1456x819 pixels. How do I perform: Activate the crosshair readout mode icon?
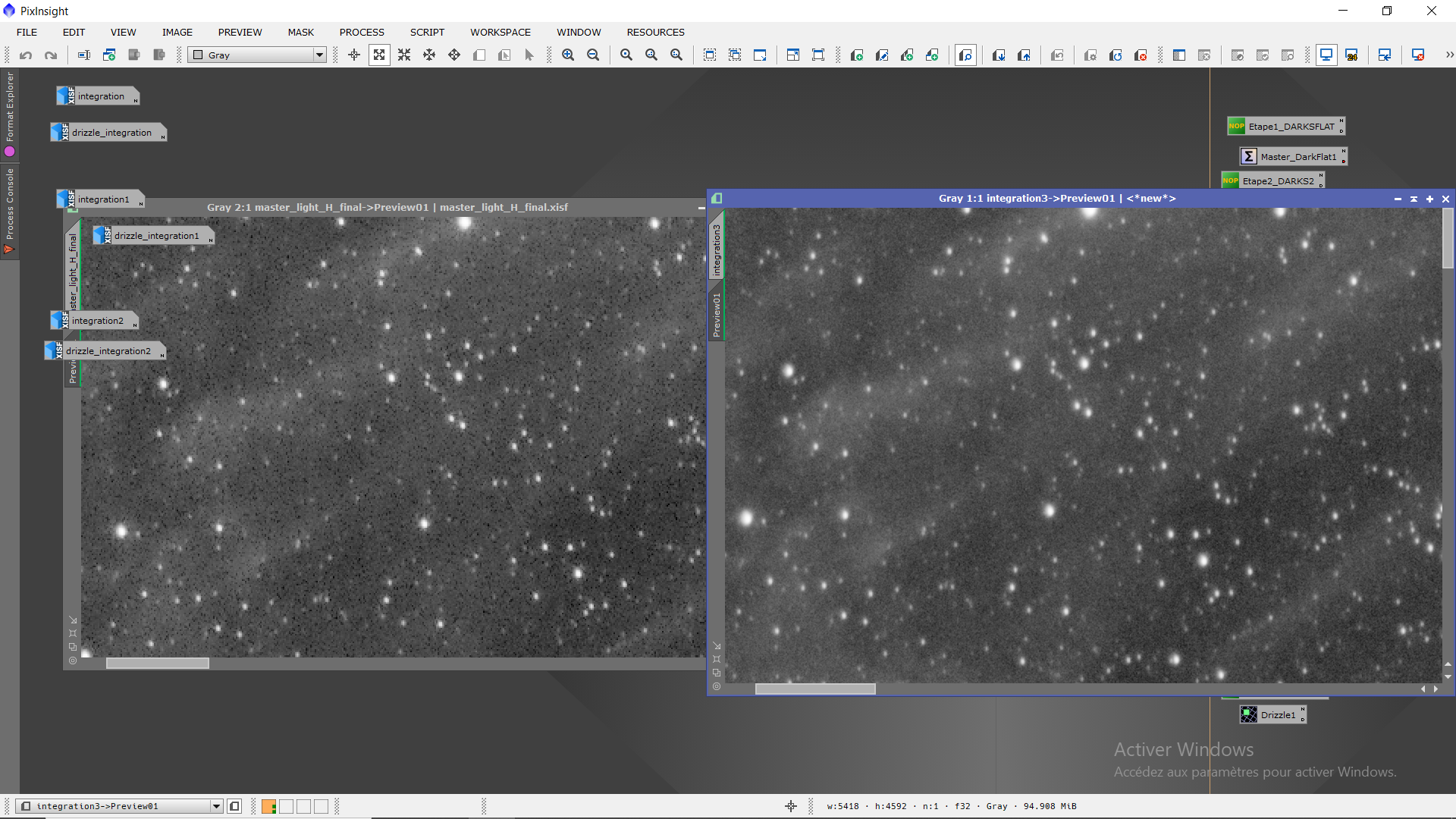354,55
